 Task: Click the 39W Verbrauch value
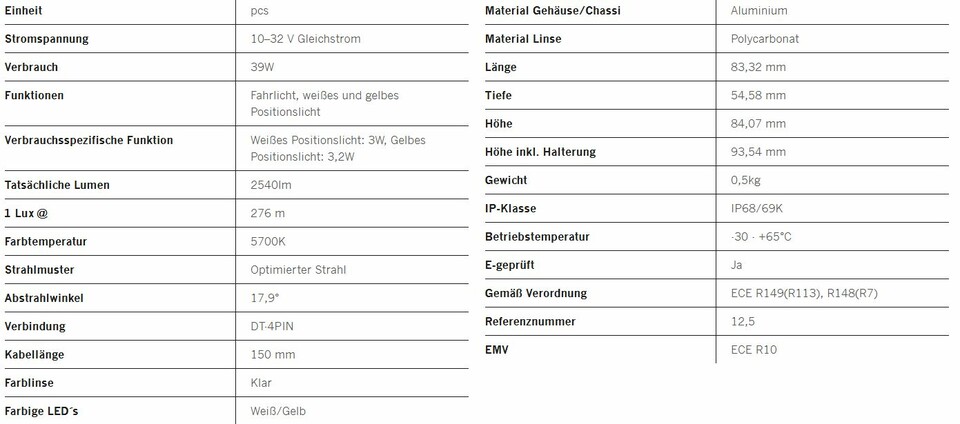click(264, 67)
